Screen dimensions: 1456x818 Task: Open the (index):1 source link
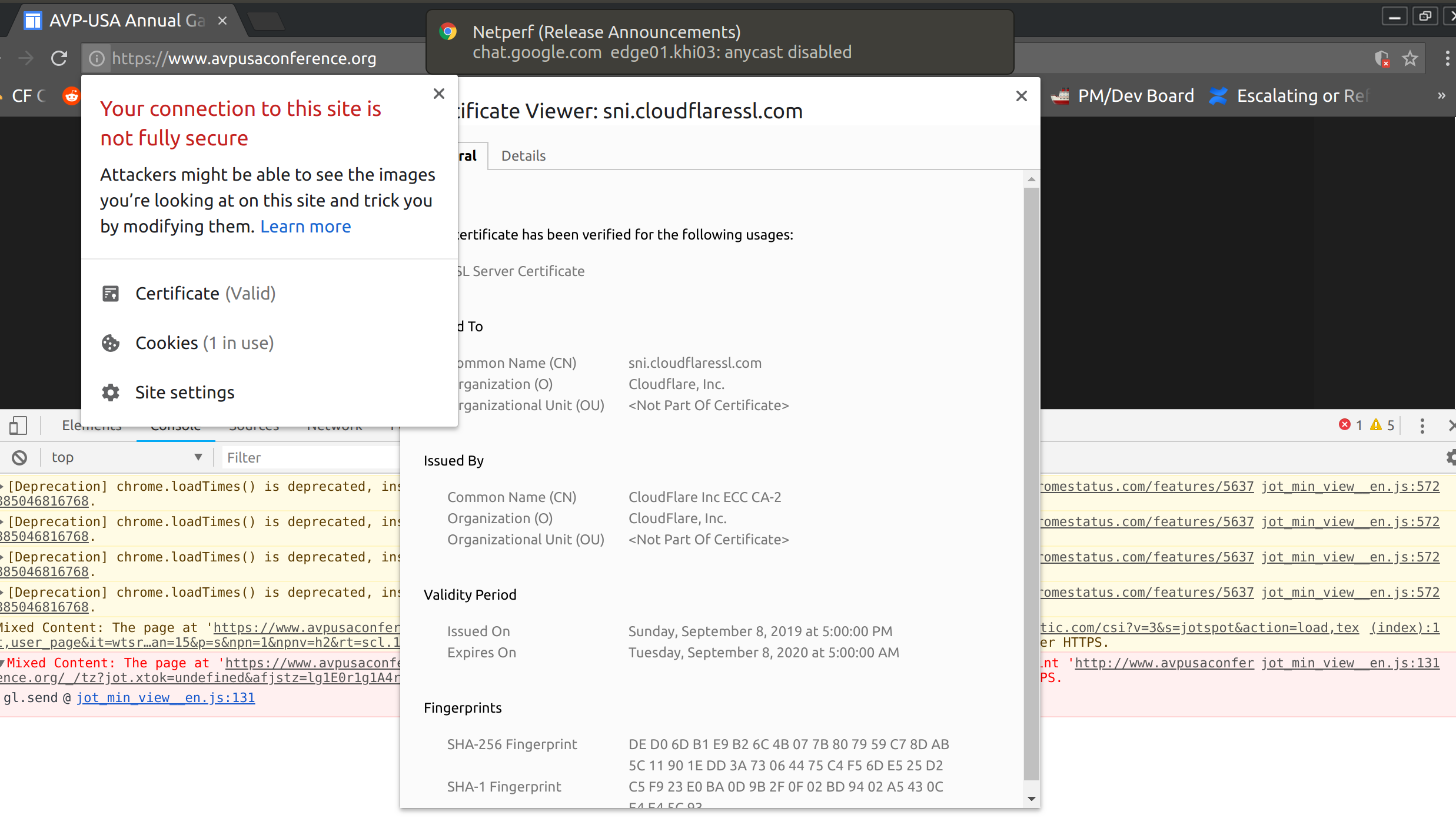(x=1405, y=627)
